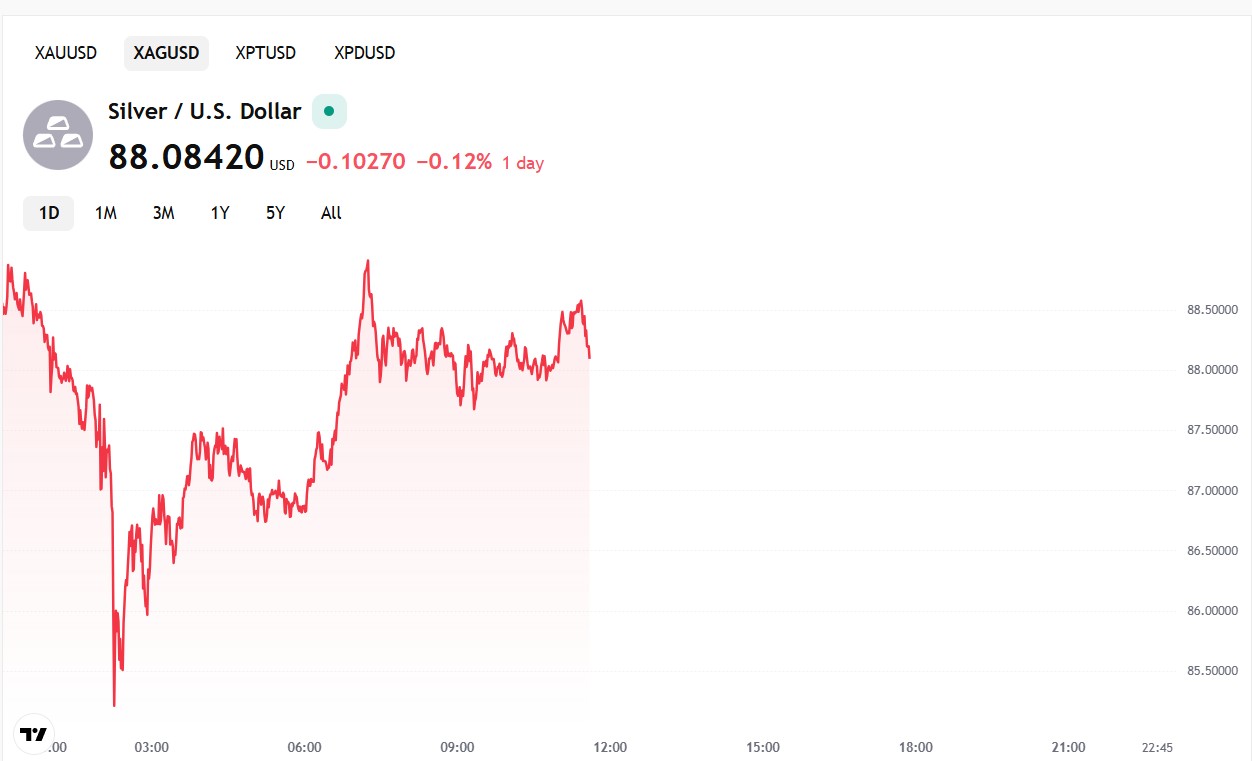This screenshot has width=1252, height=761.
Task: Click the All history range button
Action: (331, 213)
